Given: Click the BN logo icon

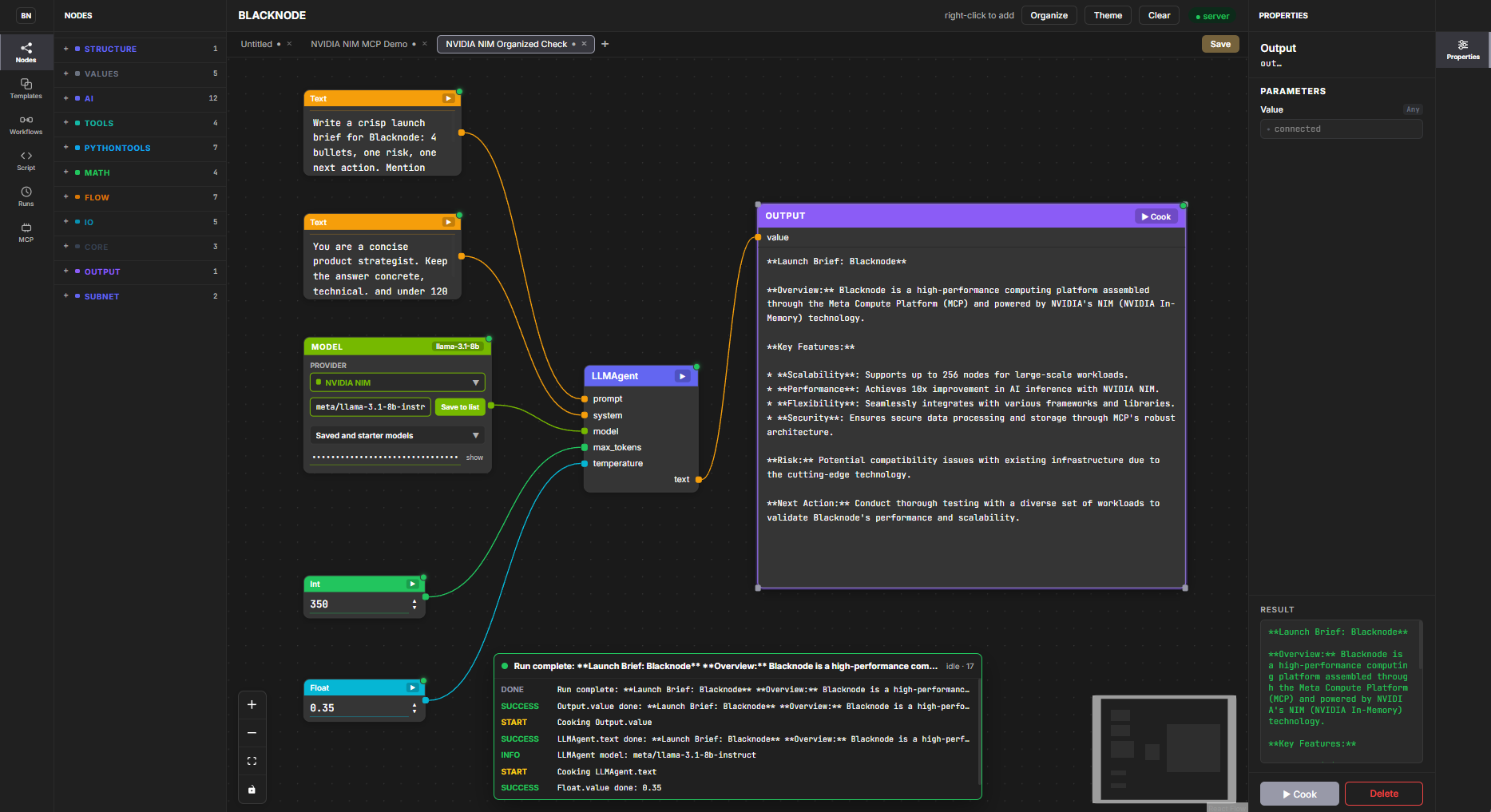Looking at the screenshot, I should click(26, 15).
